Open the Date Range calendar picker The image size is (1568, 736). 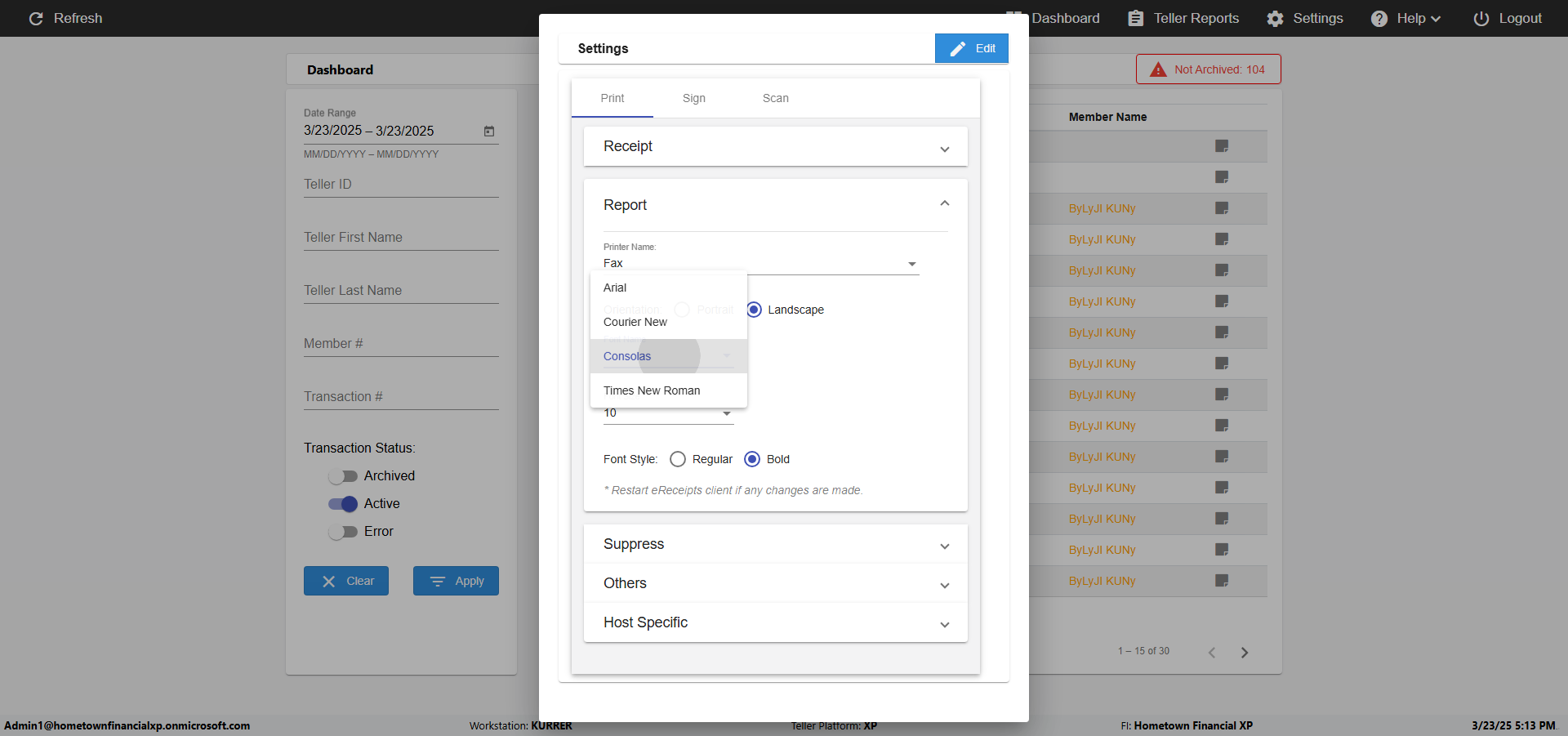(489, 131)
